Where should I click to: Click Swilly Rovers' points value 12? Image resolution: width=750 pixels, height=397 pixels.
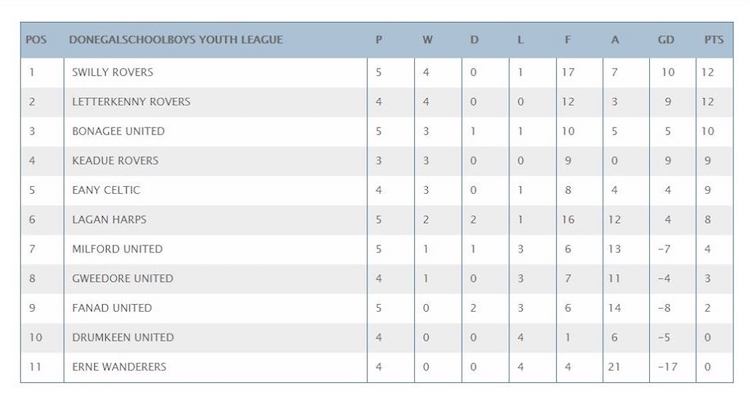click(707, 72)
